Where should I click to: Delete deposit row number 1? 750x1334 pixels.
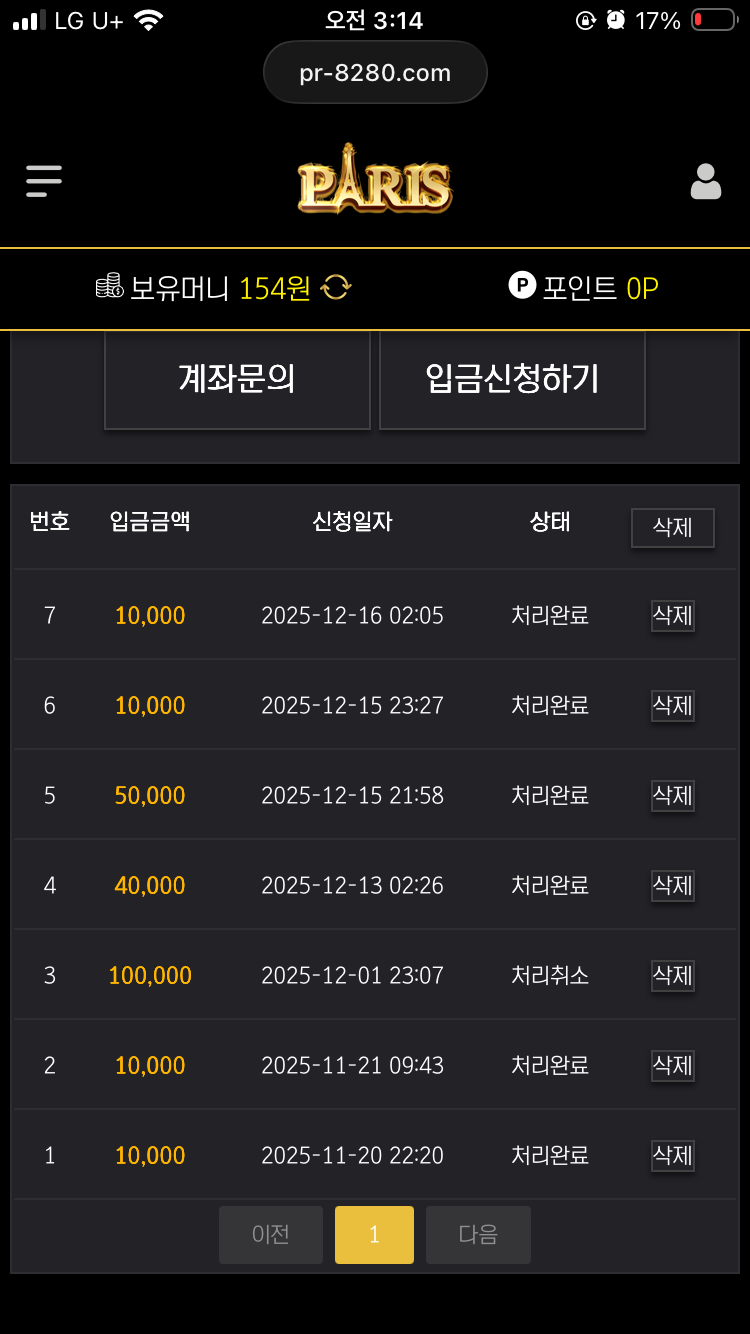click(x=672, y=1156)
